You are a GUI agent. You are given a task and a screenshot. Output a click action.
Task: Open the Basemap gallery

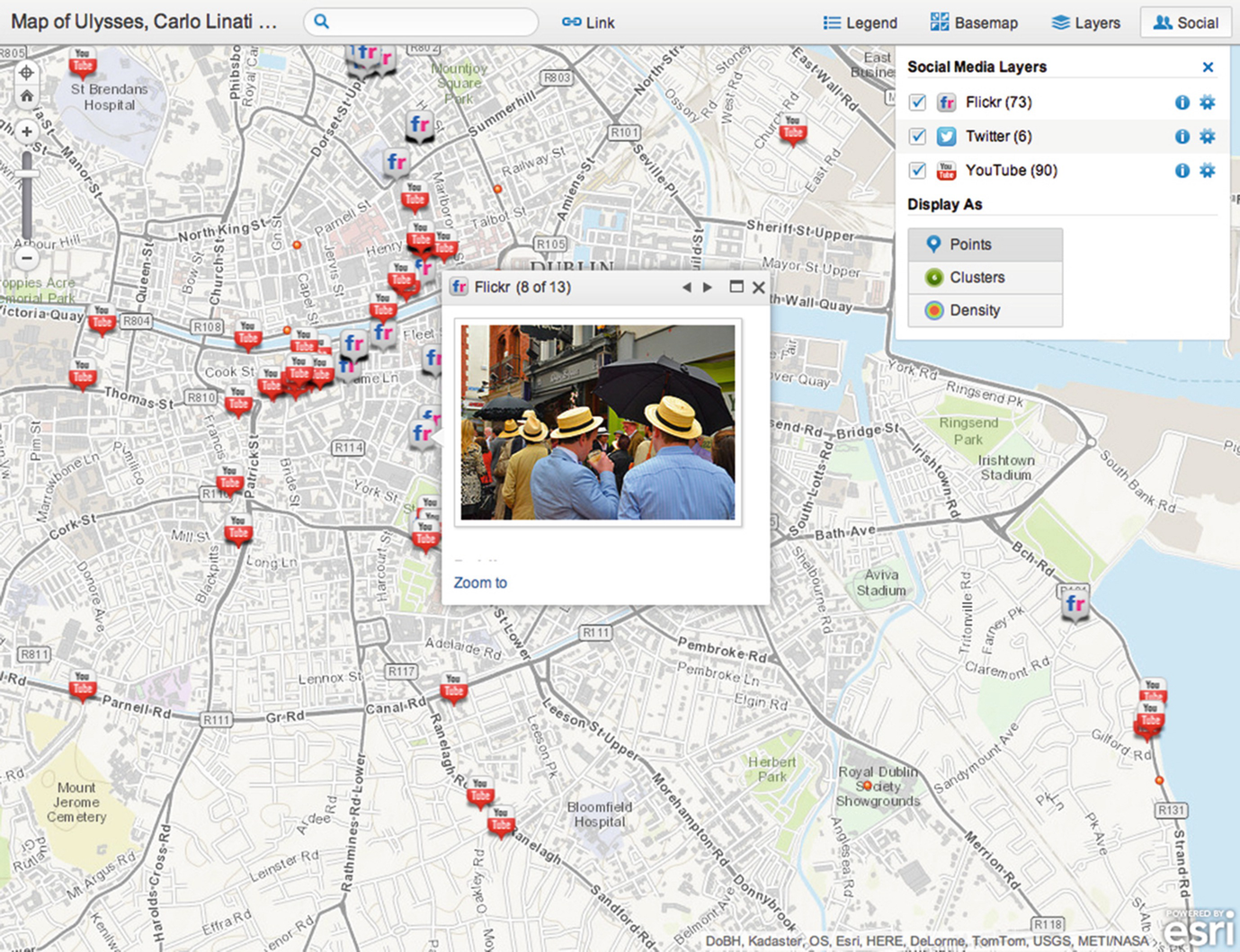pos(974,22)
